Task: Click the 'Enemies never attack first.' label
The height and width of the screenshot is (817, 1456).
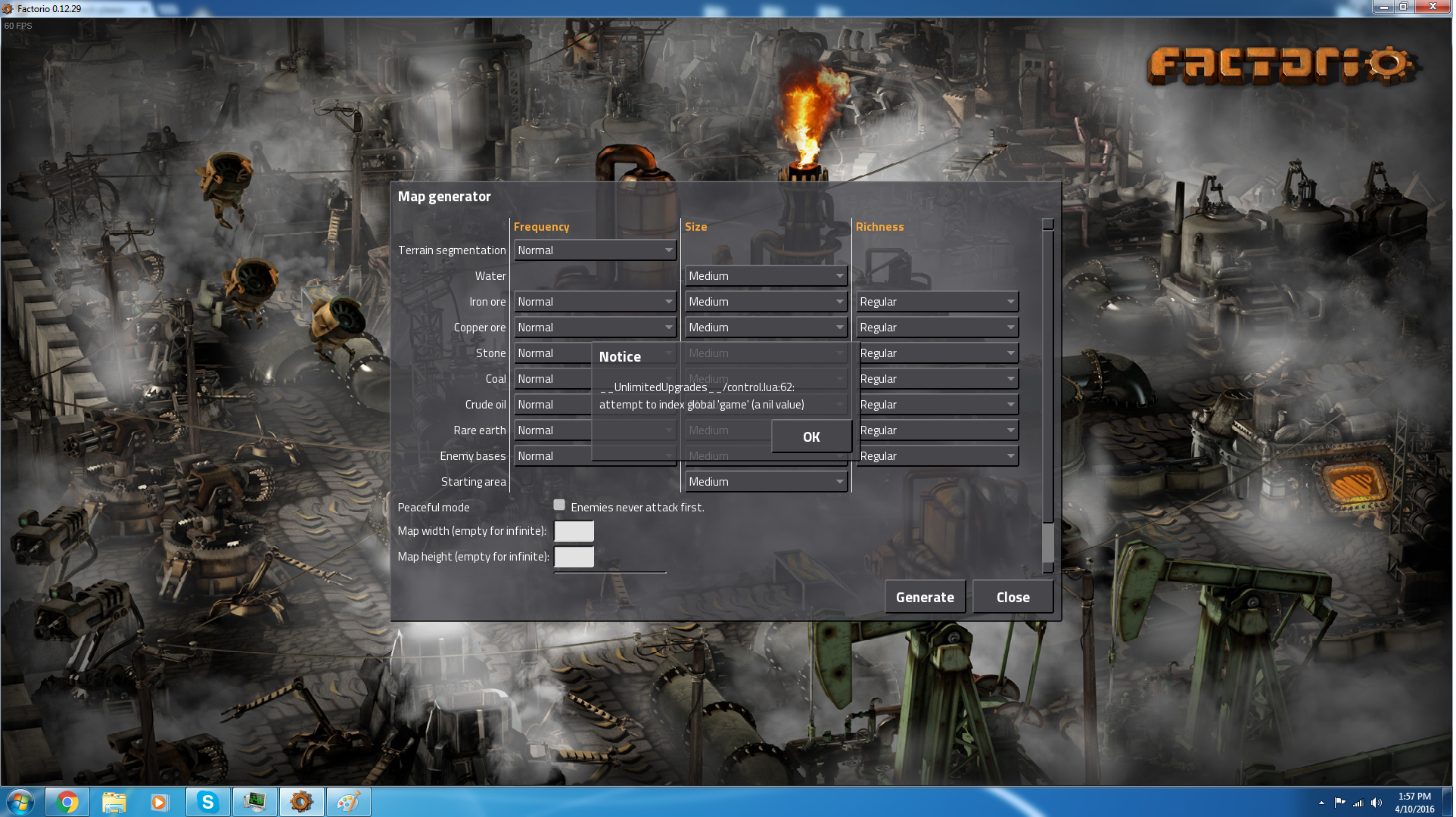Action: click(x=638, y=508)
